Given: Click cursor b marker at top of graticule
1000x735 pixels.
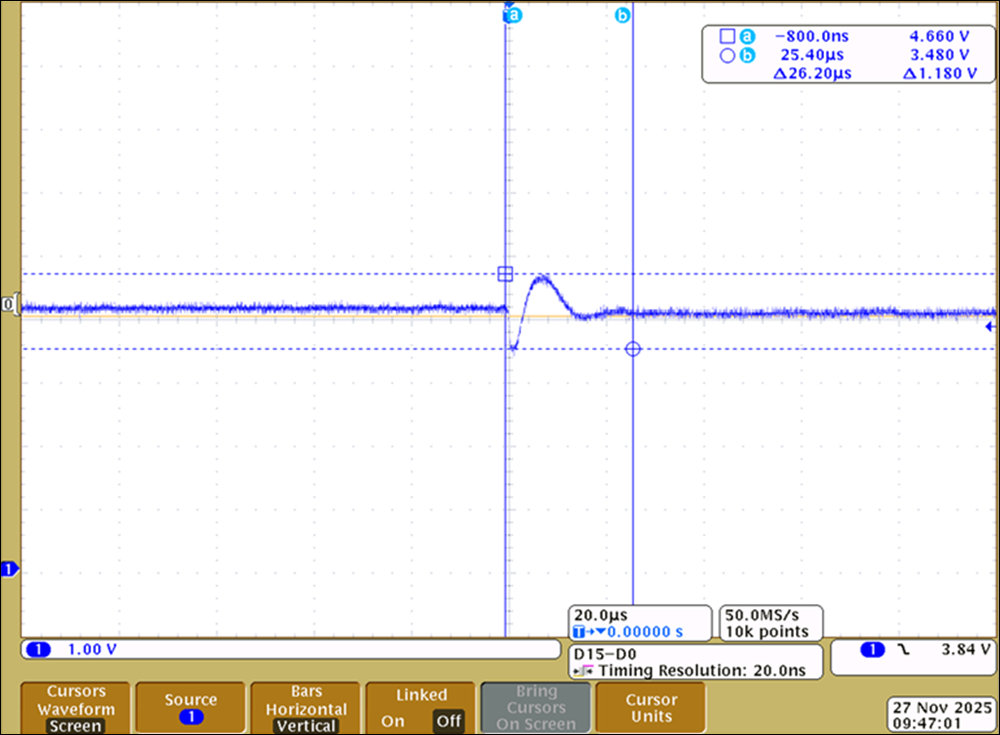Looking at the screenshot, I should (622, 16).
